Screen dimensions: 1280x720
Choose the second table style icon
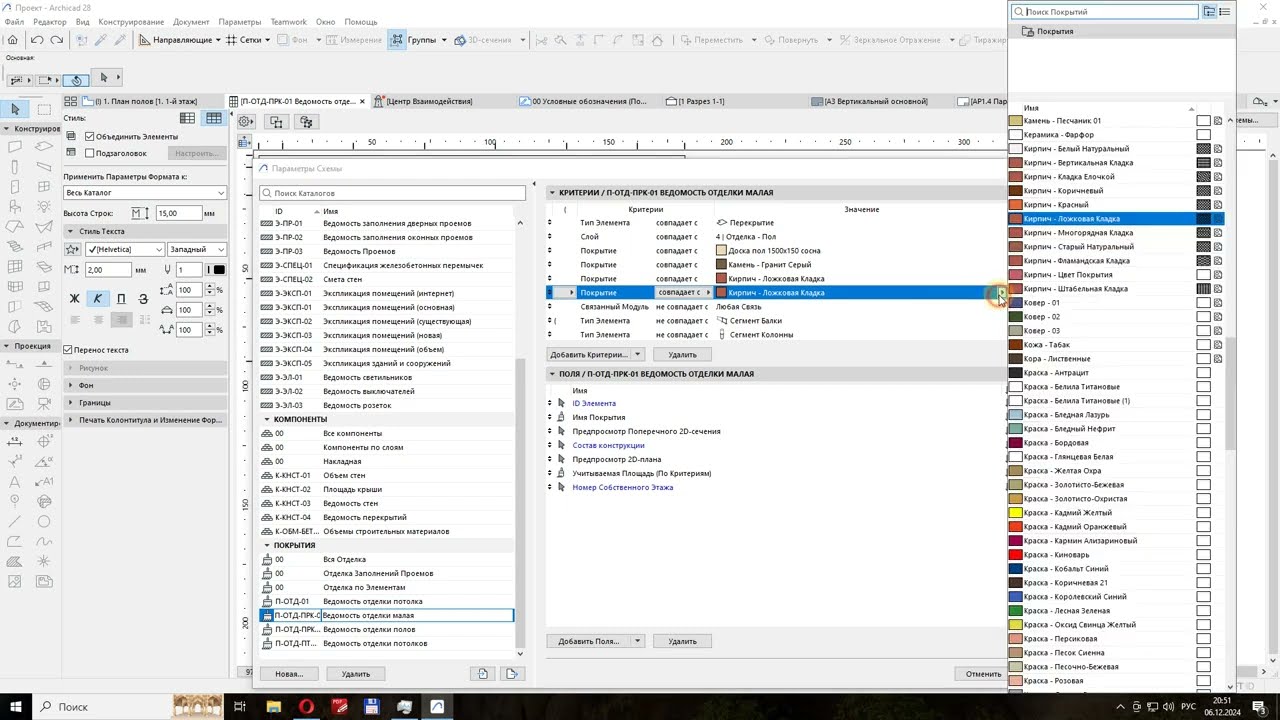point(214,118)
